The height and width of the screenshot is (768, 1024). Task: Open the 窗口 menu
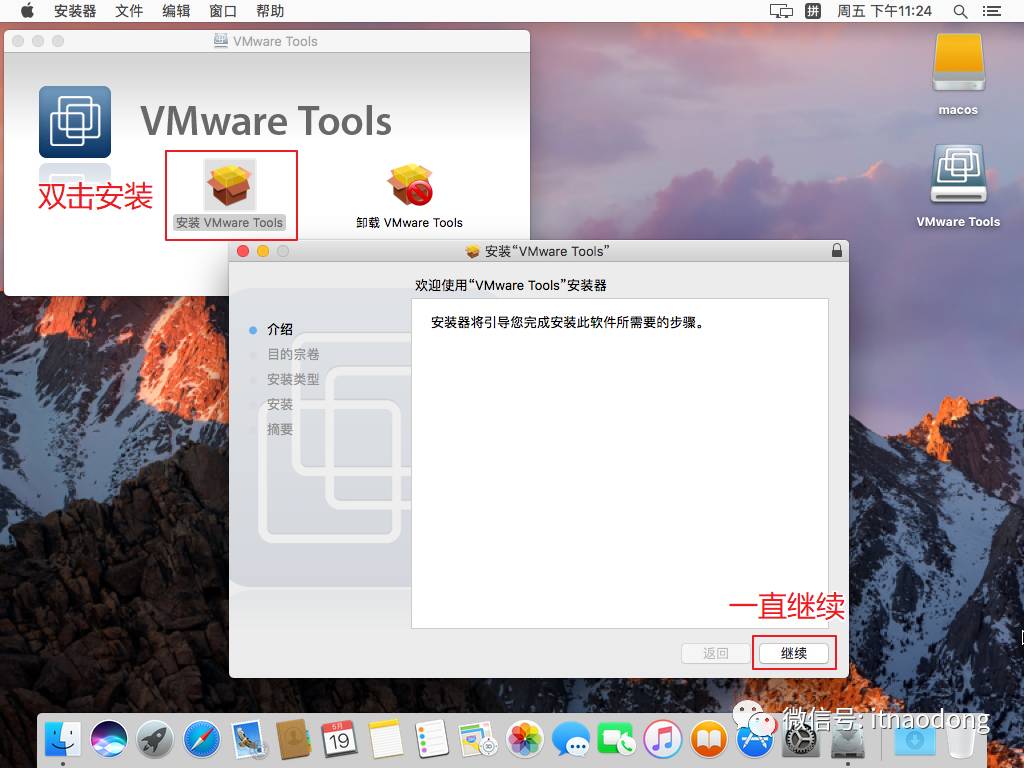223,10
